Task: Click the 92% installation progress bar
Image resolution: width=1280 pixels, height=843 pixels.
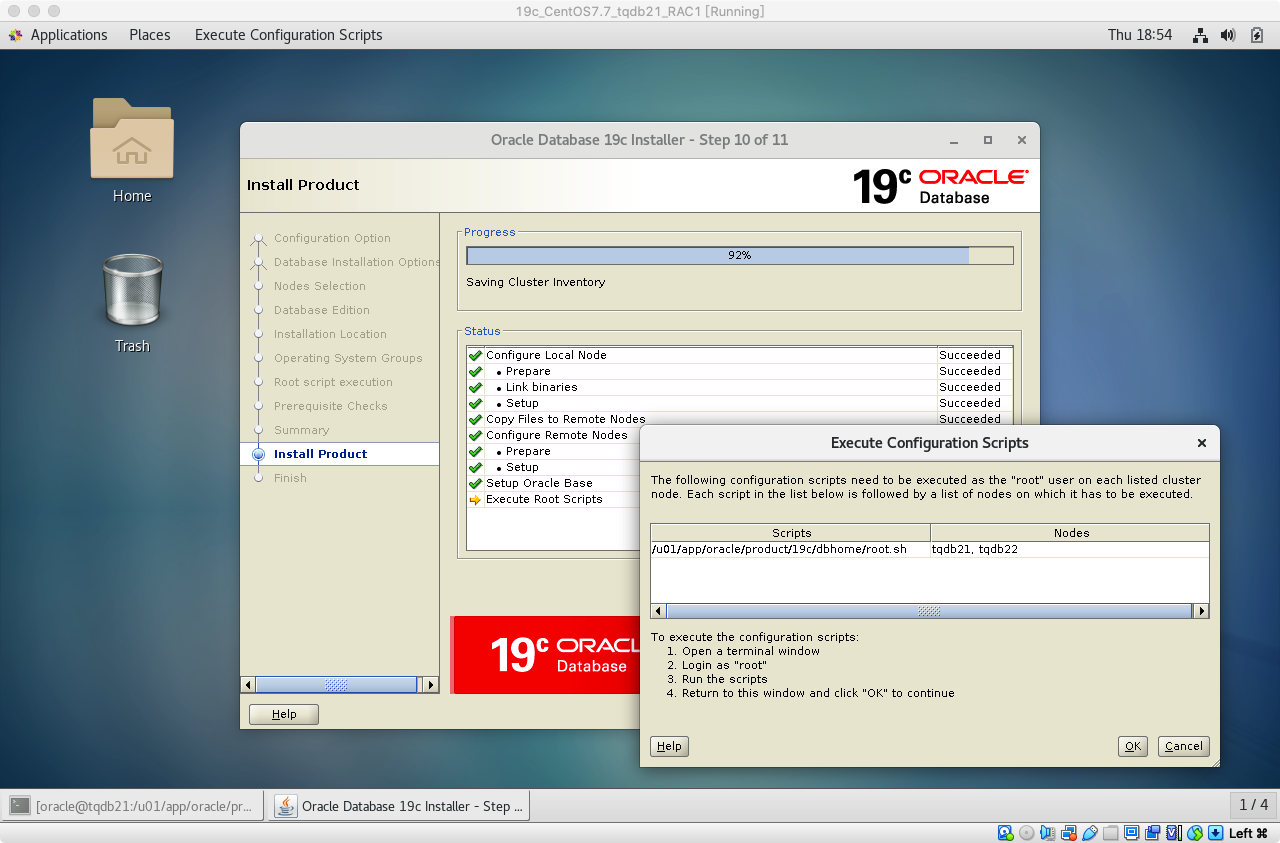Action: (739, 255)
